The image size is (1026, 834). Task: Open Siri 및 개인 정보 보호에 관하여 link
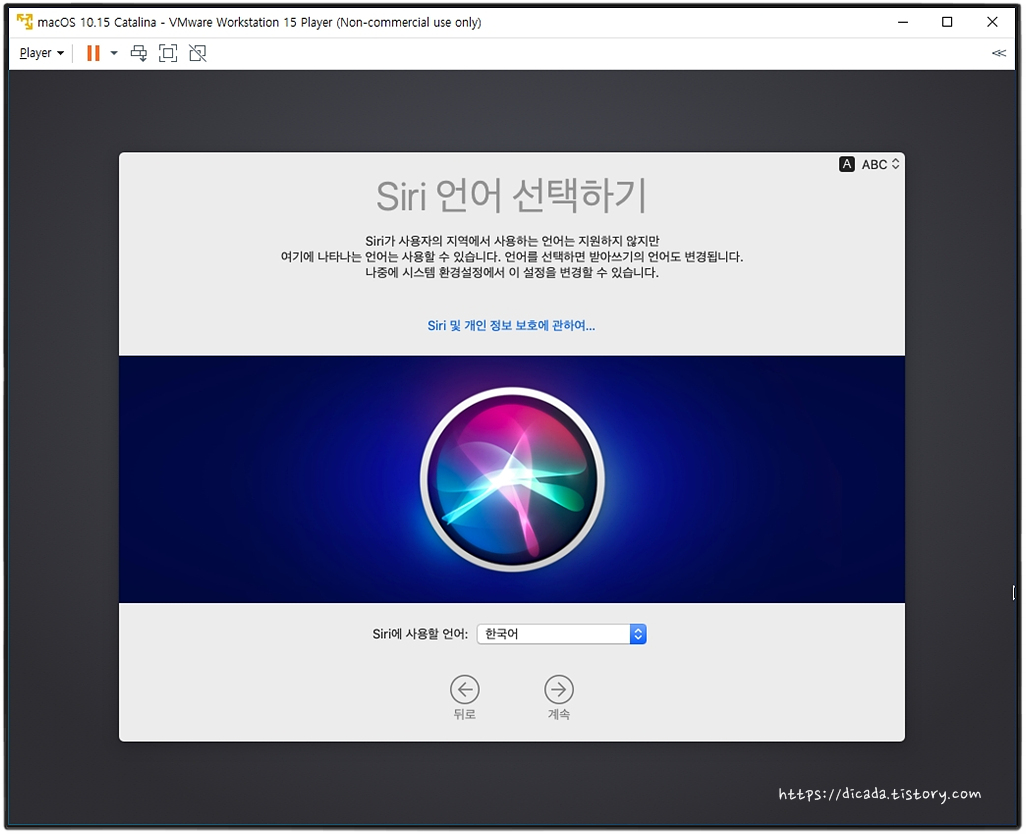511,325
